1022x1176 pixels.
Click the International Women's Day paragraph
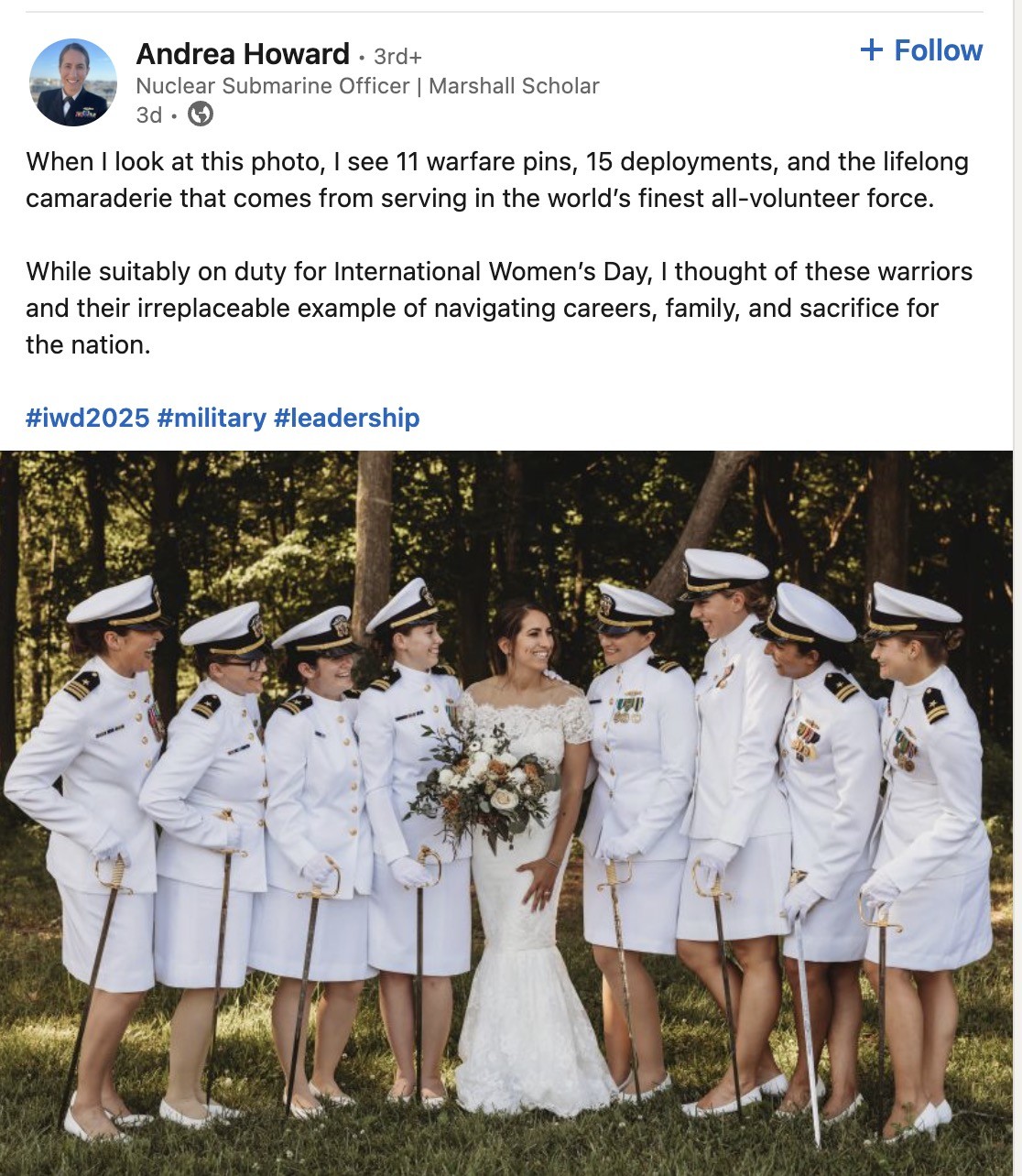[x=499, y=308]
